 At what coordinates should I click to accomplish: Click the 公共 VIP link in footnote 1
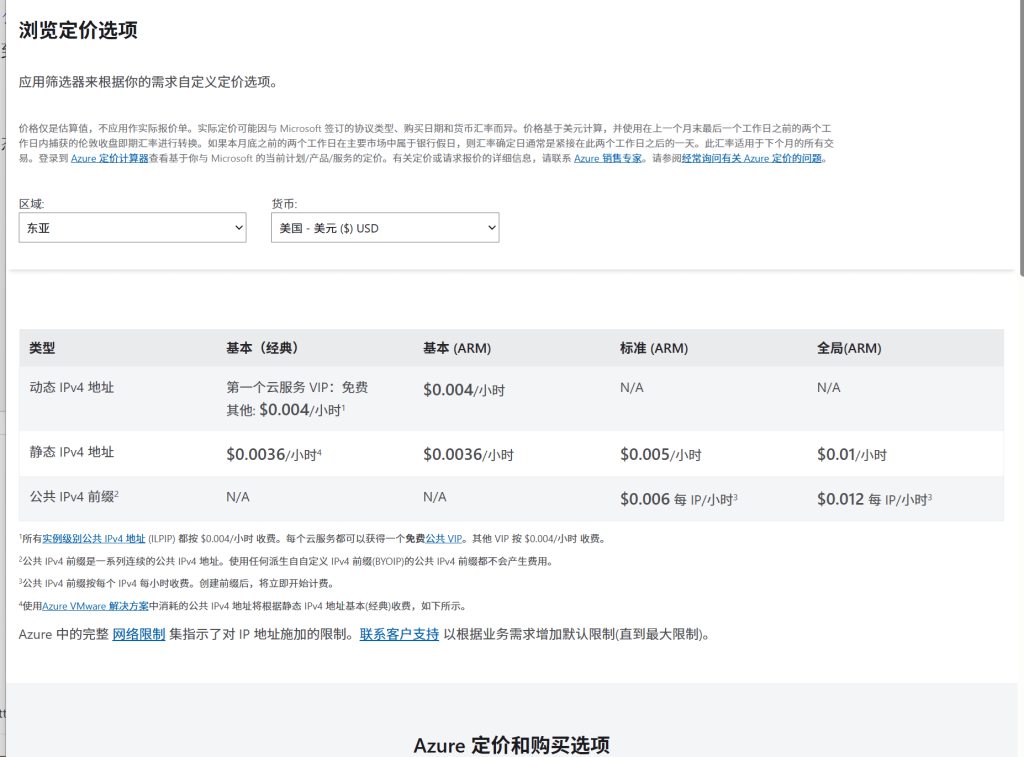pos(443,539)
